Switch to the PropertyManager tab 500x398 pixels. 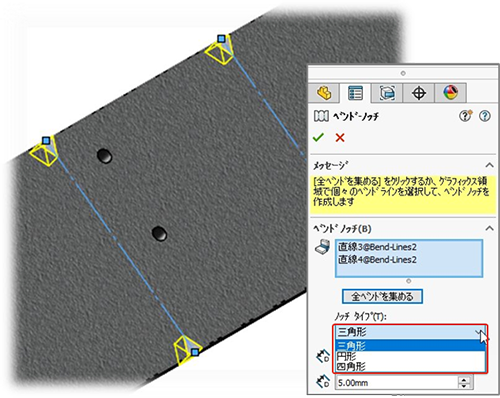click(355, 93)
